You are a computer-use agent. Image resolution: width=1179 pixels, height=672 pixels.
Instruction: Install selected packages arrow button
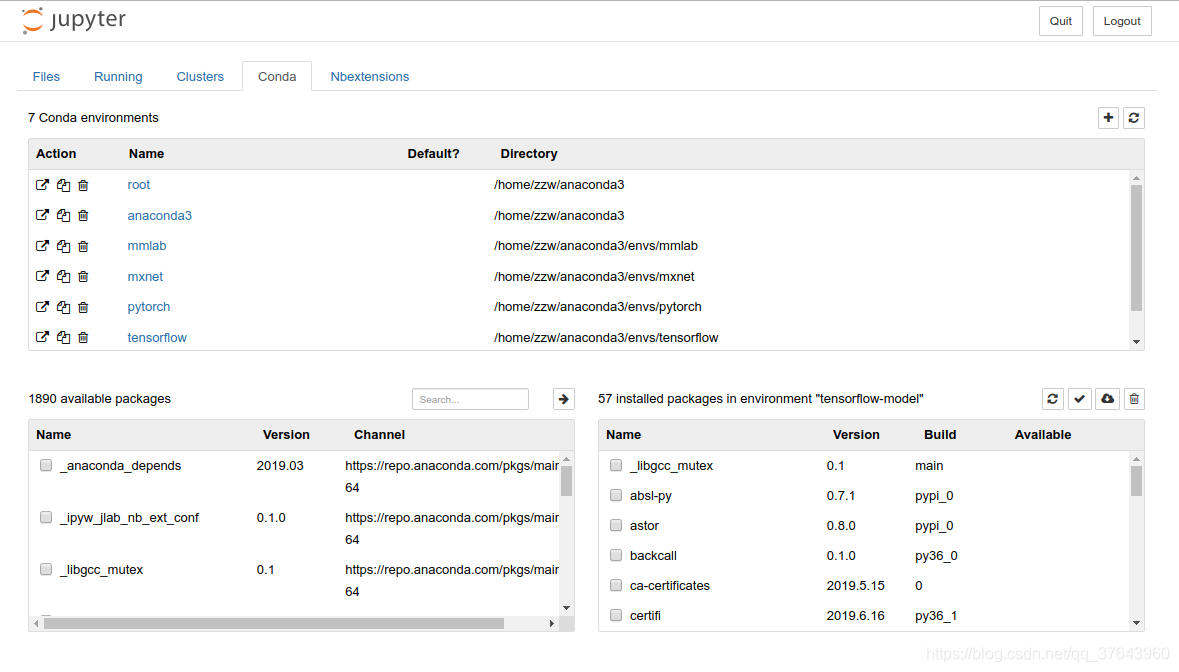(564, 399)
